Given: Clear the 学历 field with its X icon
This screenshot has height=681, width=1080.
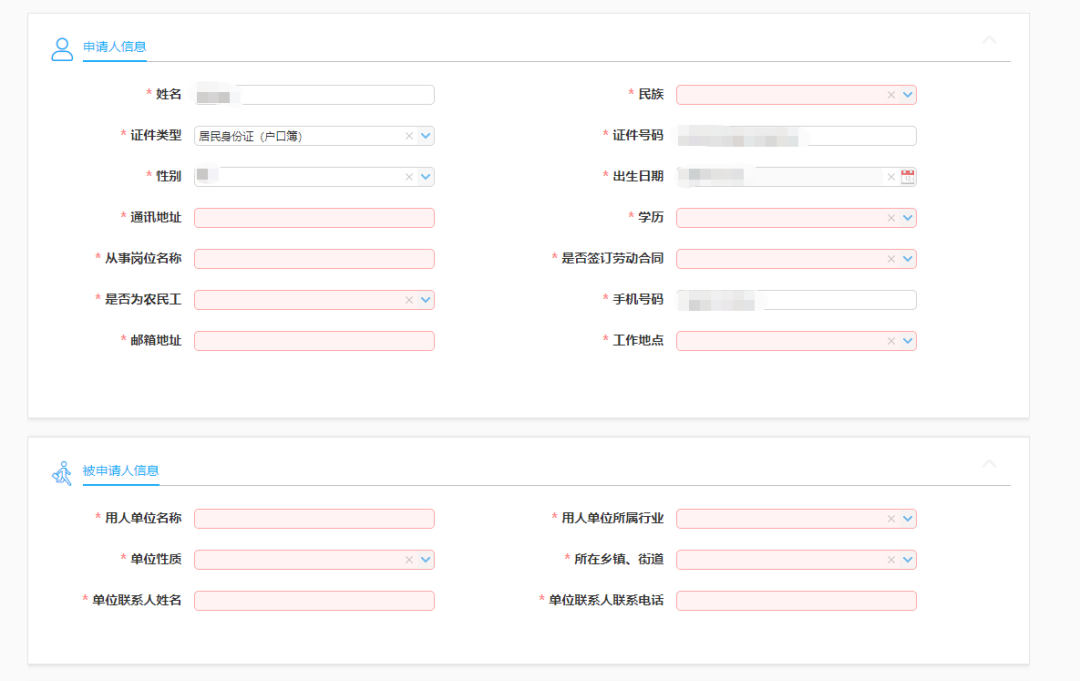Looking at the screenshot, I should point(891,218).
